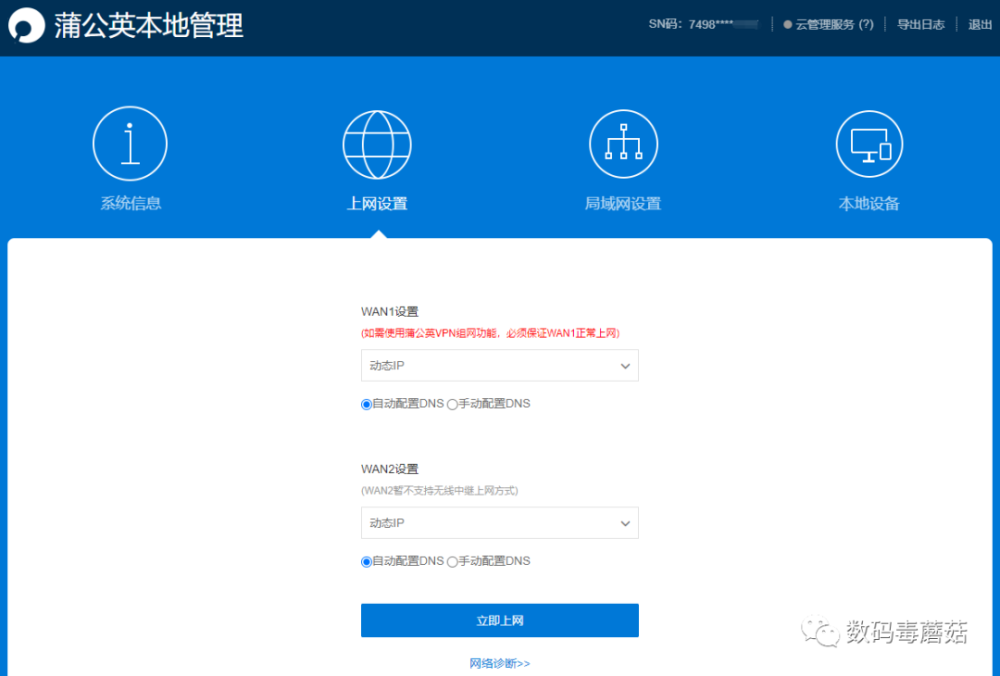Expand the WAN2 dropdown chevron arrow
This screenshot has width=1000, height=676.
click(x=625, y=524)
